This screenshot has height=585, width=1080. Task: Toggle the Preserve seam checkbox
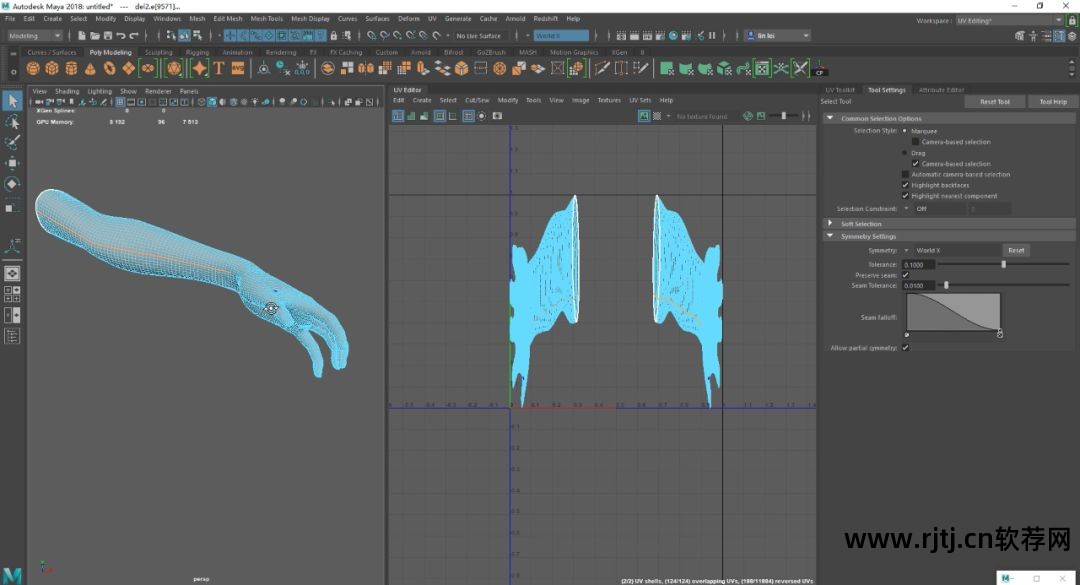(906, 275)
